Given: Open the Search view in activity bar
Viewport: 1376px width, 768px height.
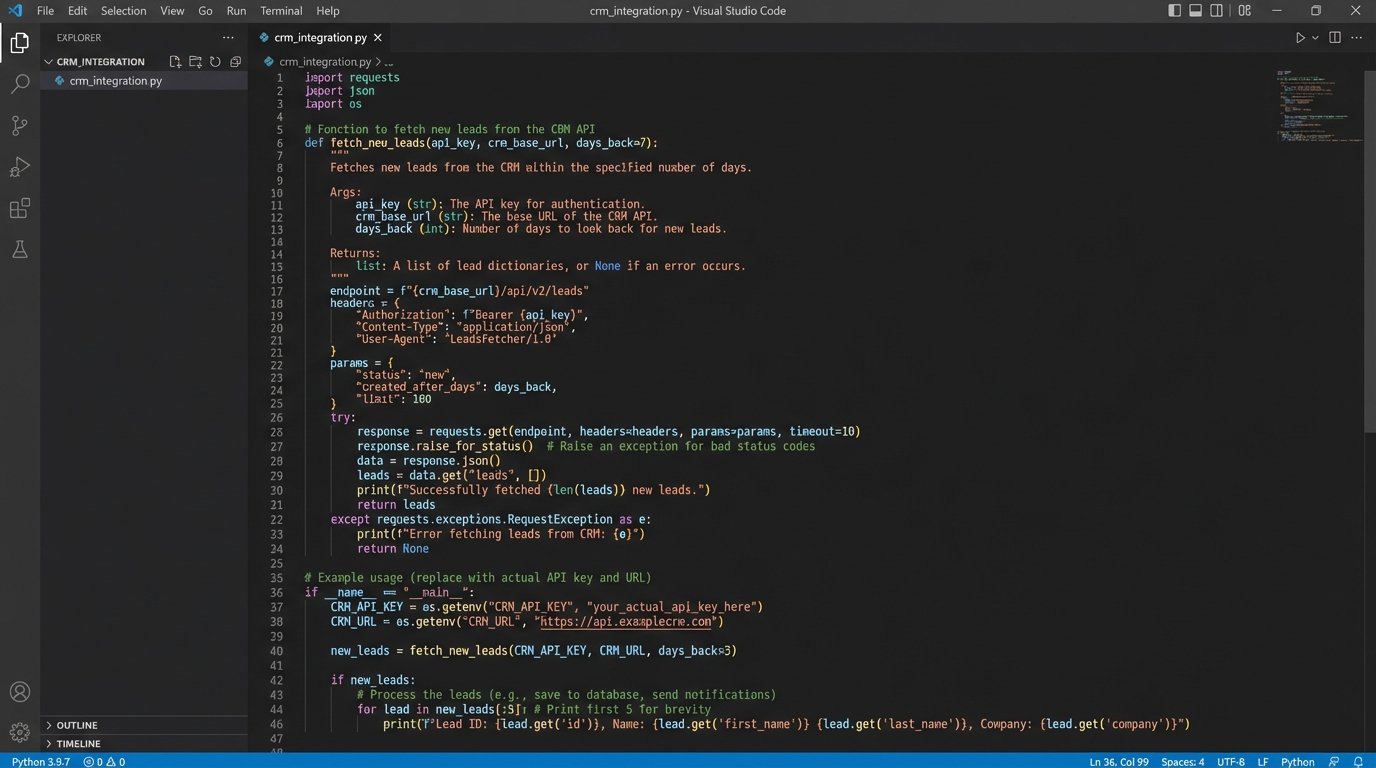Looking at the screenshot, I should click(x=19, y=84).
